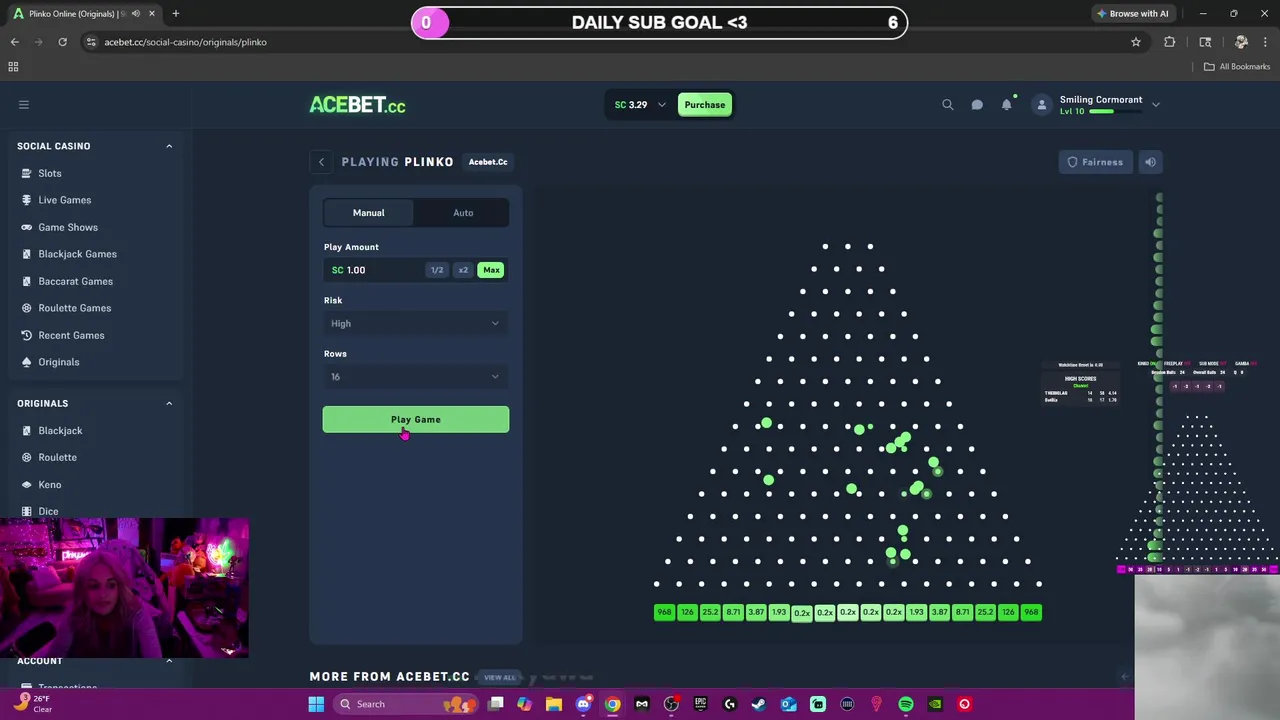Image resolution: width=1280 pixels, height=720 pixels.
Task: Open the Rows dropdown set to 16
Action: pyautogui.click(x=416, y=377)
